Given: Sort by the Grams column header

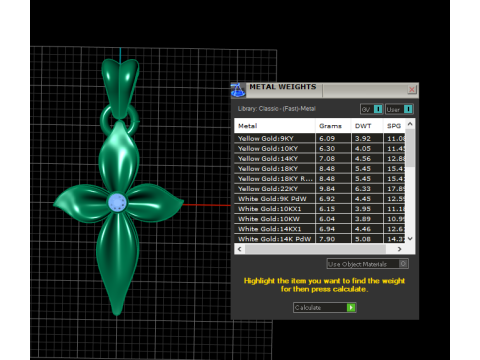Looking at the screenshot, I should (333, 126).
